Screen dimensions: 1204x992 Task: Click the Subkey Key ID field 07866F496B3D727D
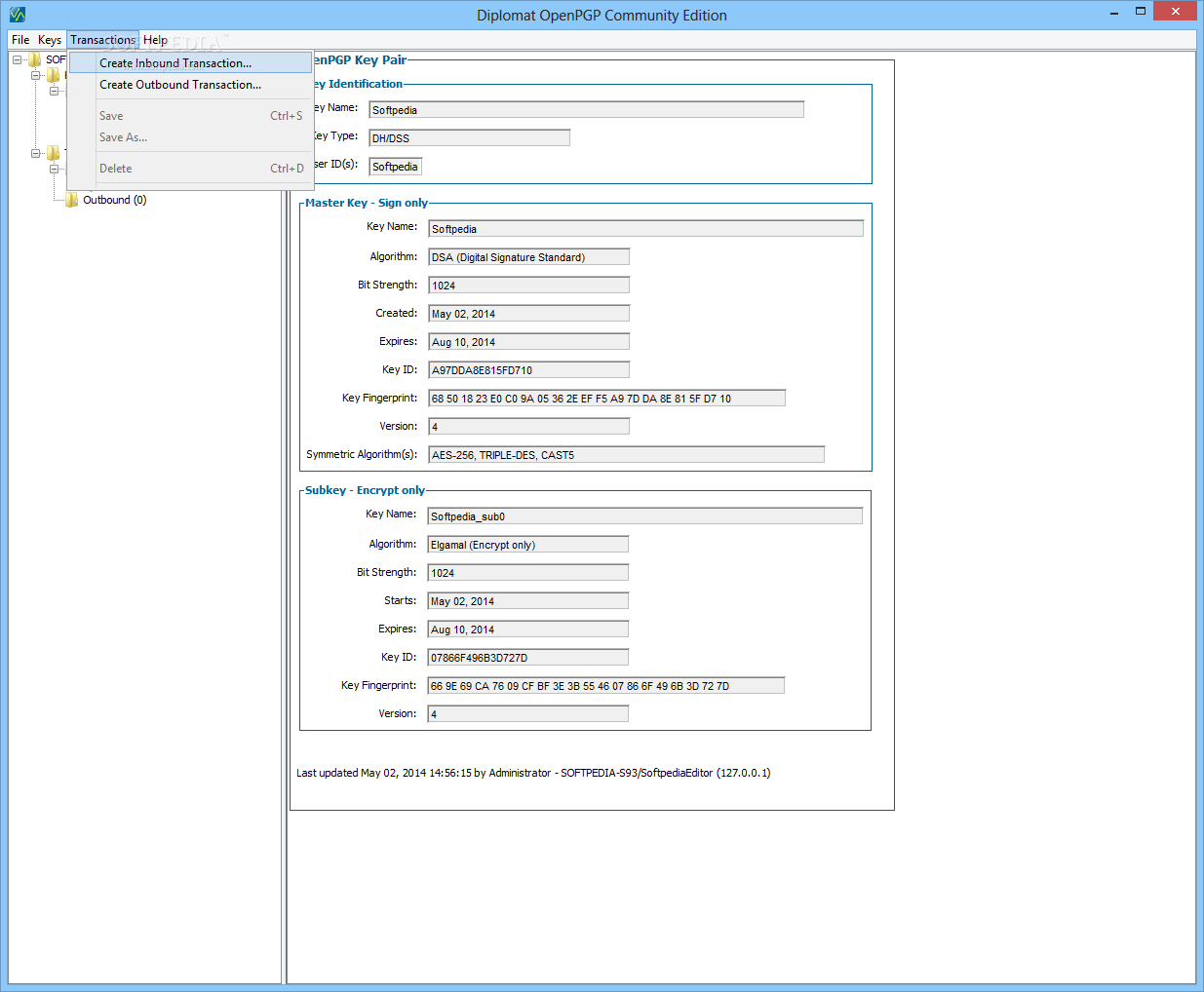(527, 658)
